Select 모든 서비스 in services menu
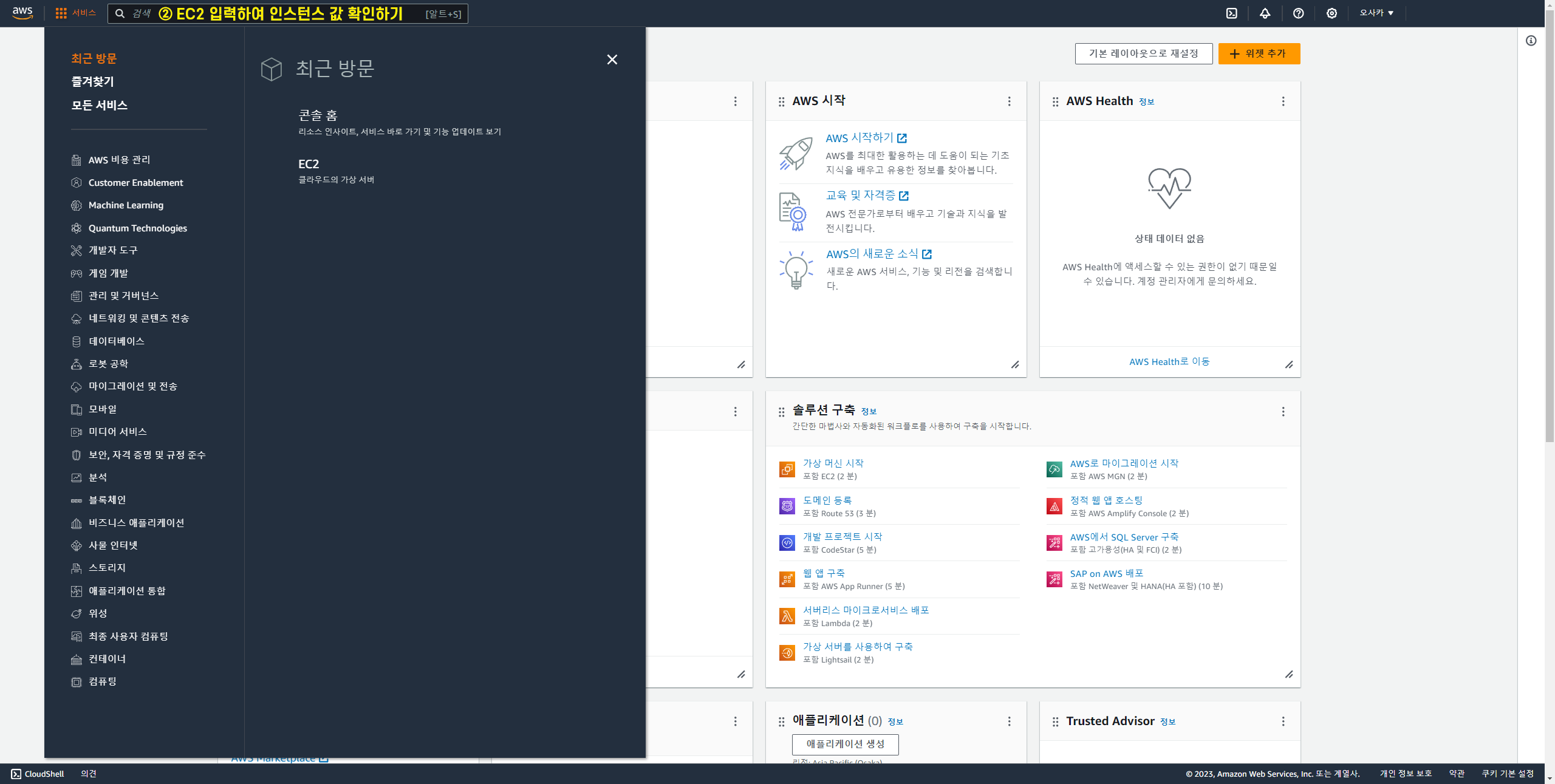The height and width of the screenshot is (784, 1555). point(99,105)
